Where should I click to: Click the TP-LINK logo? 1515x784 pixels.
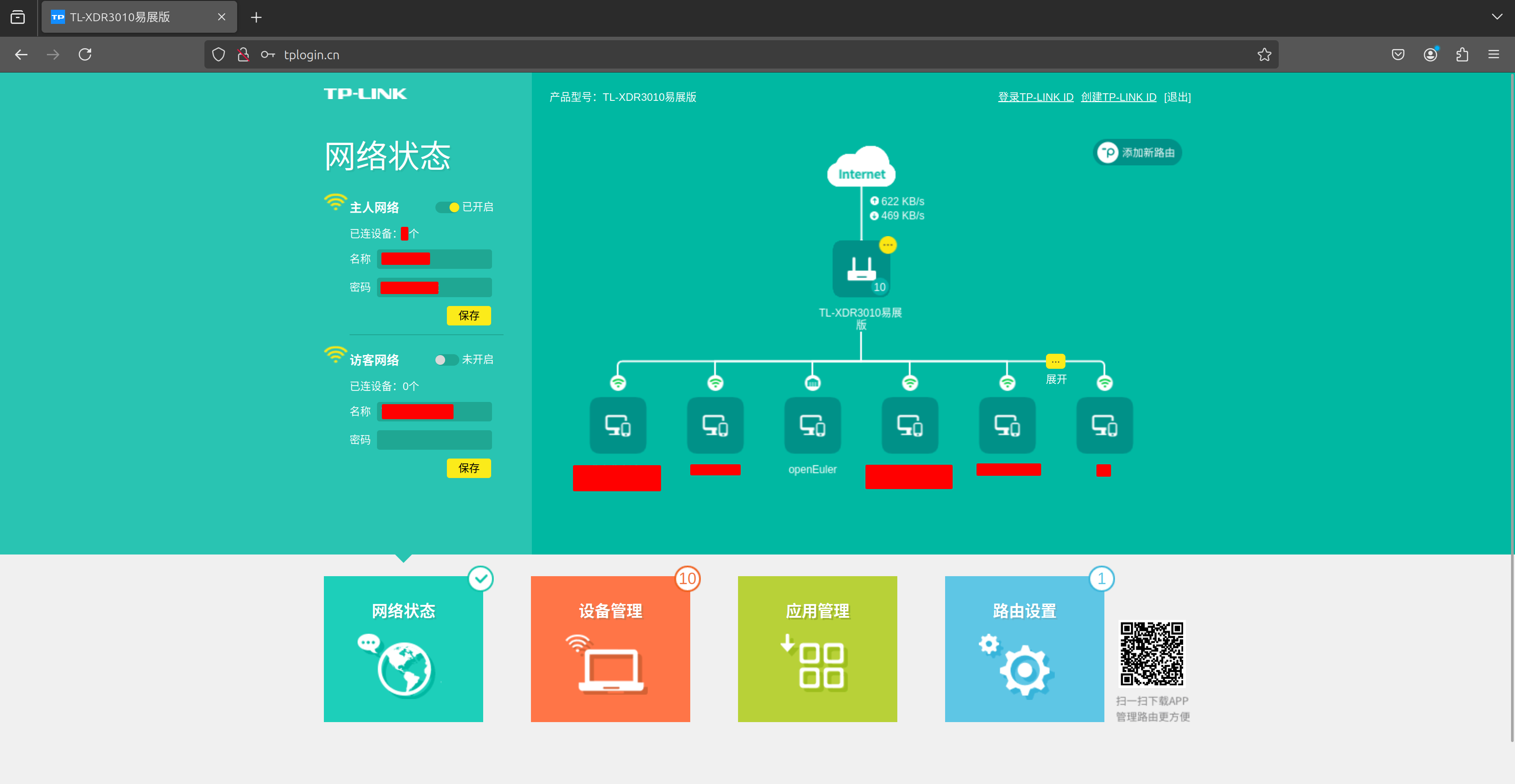pos(365,94)
